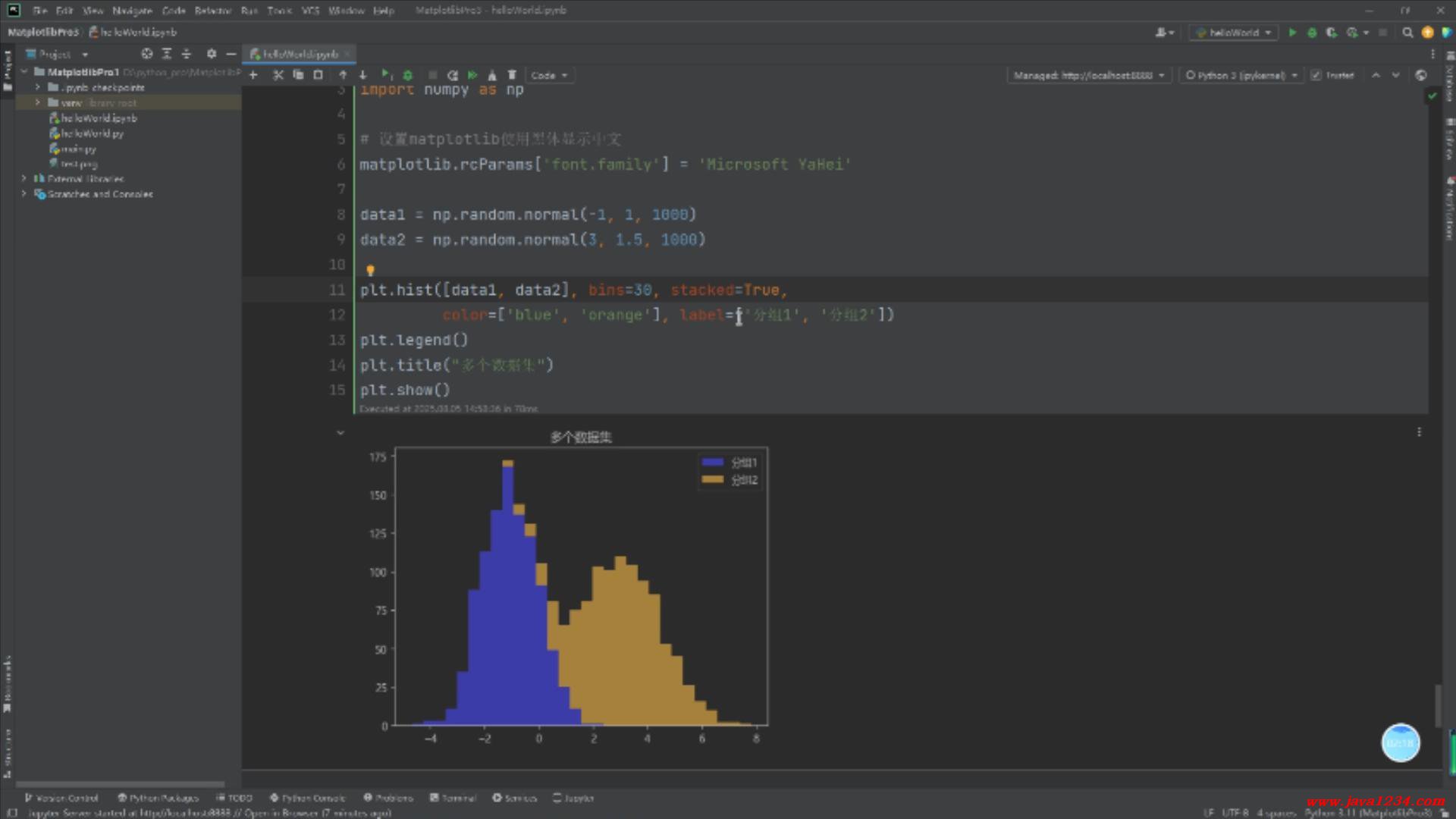The height and width of the screenshot is (819, 1456).
Task: Collapse the cell output chevron
Action: click(x=340, y=433)
